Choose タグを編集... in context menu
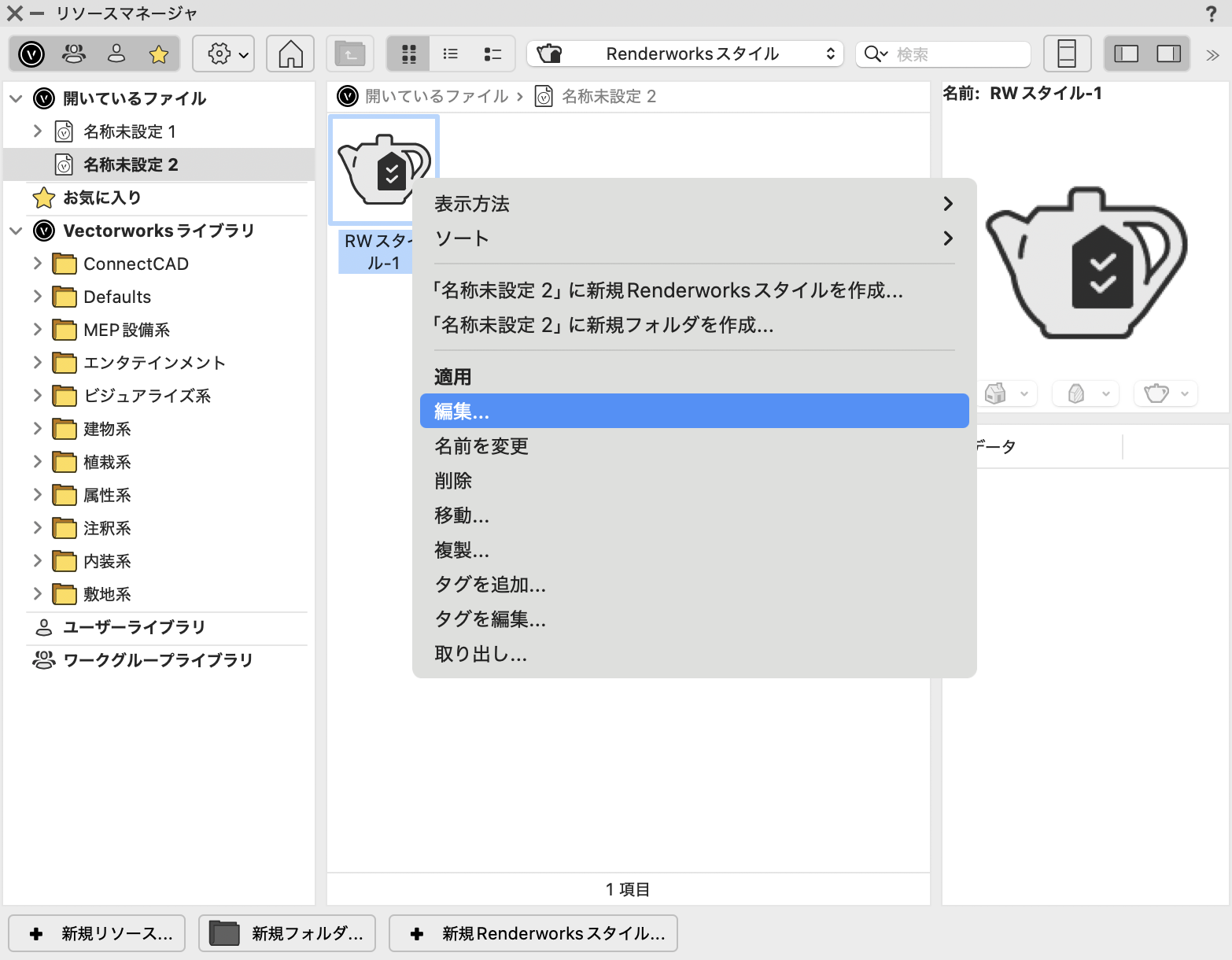Image resolution: width=1232 pixels, height=960 pixels. click(x=694, y=619)
